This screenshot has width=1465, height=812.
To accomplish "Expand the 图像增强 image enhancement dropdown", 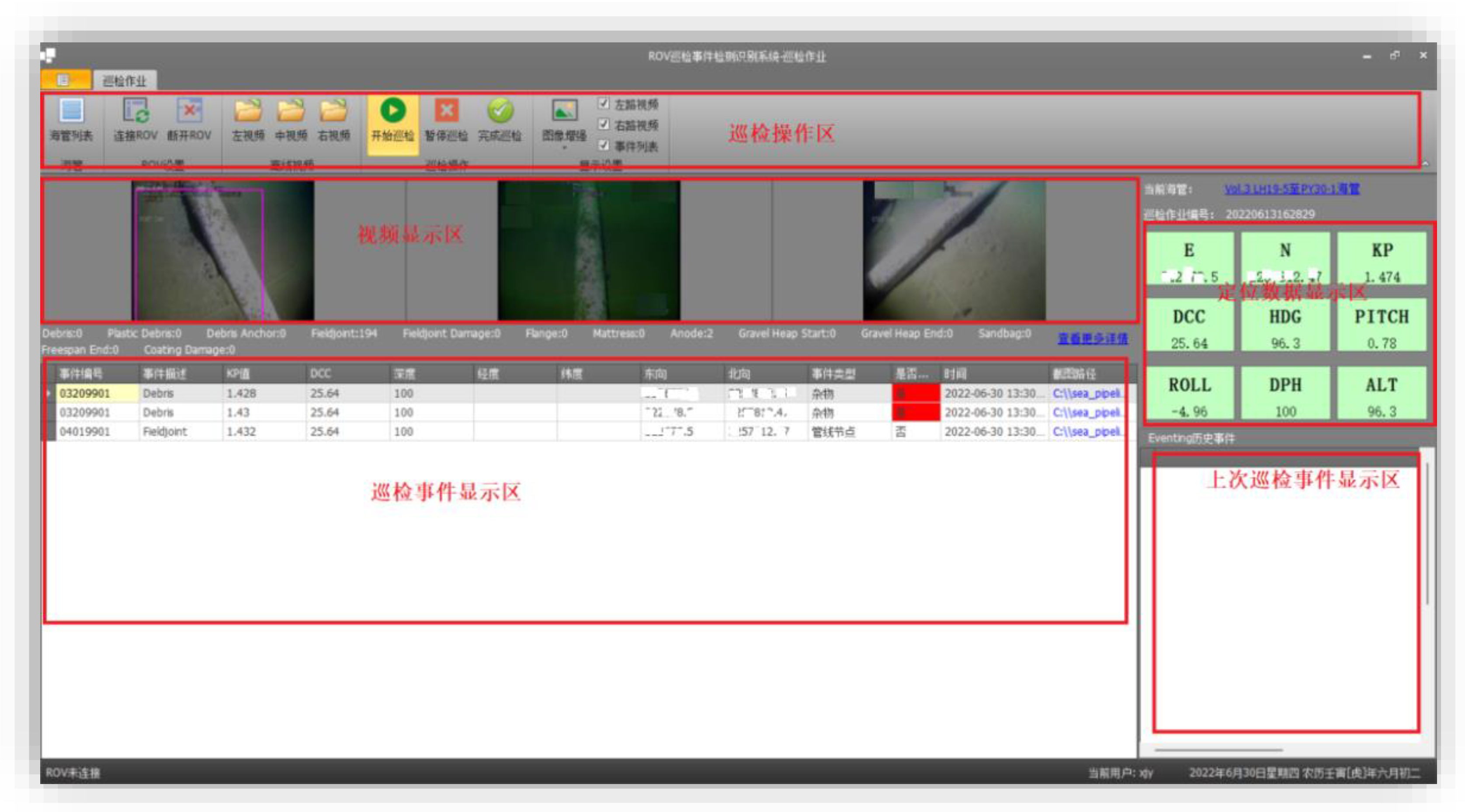I will pyautogui.click(x=564, y=147).
